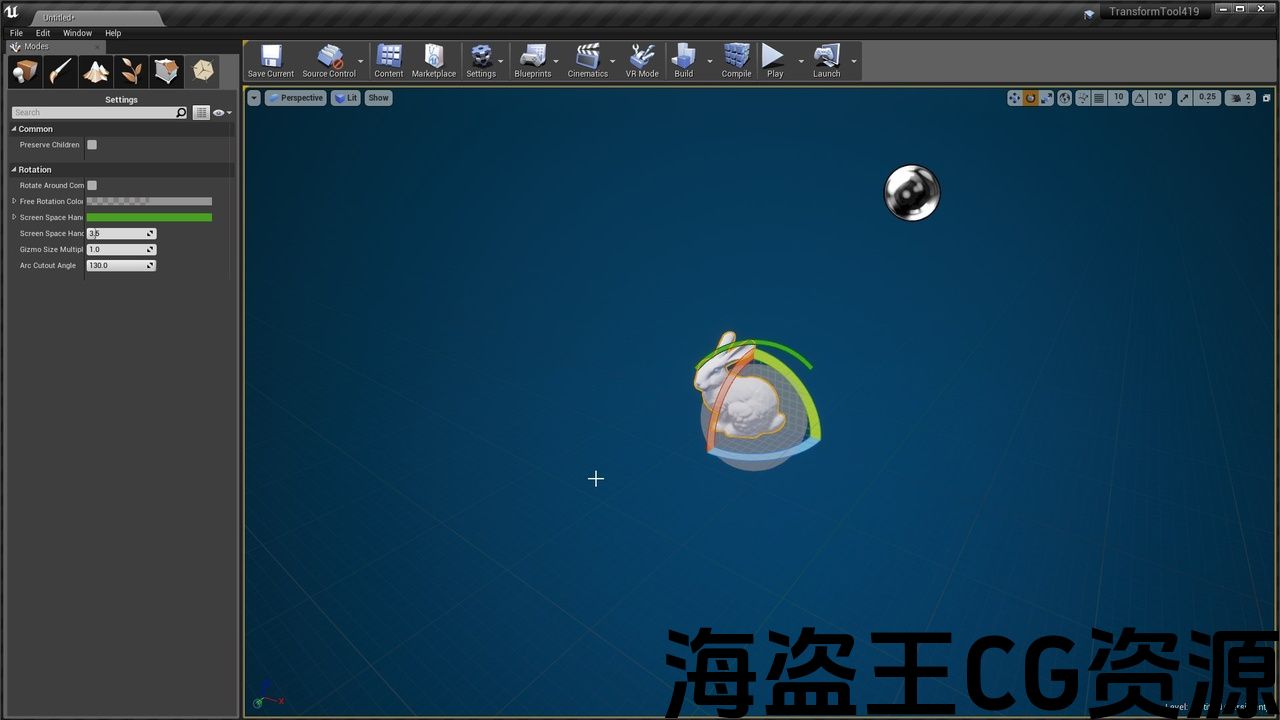Open Landscape mode mountain icon
Screen dimensions: 1280x720
tap(96, 71)
